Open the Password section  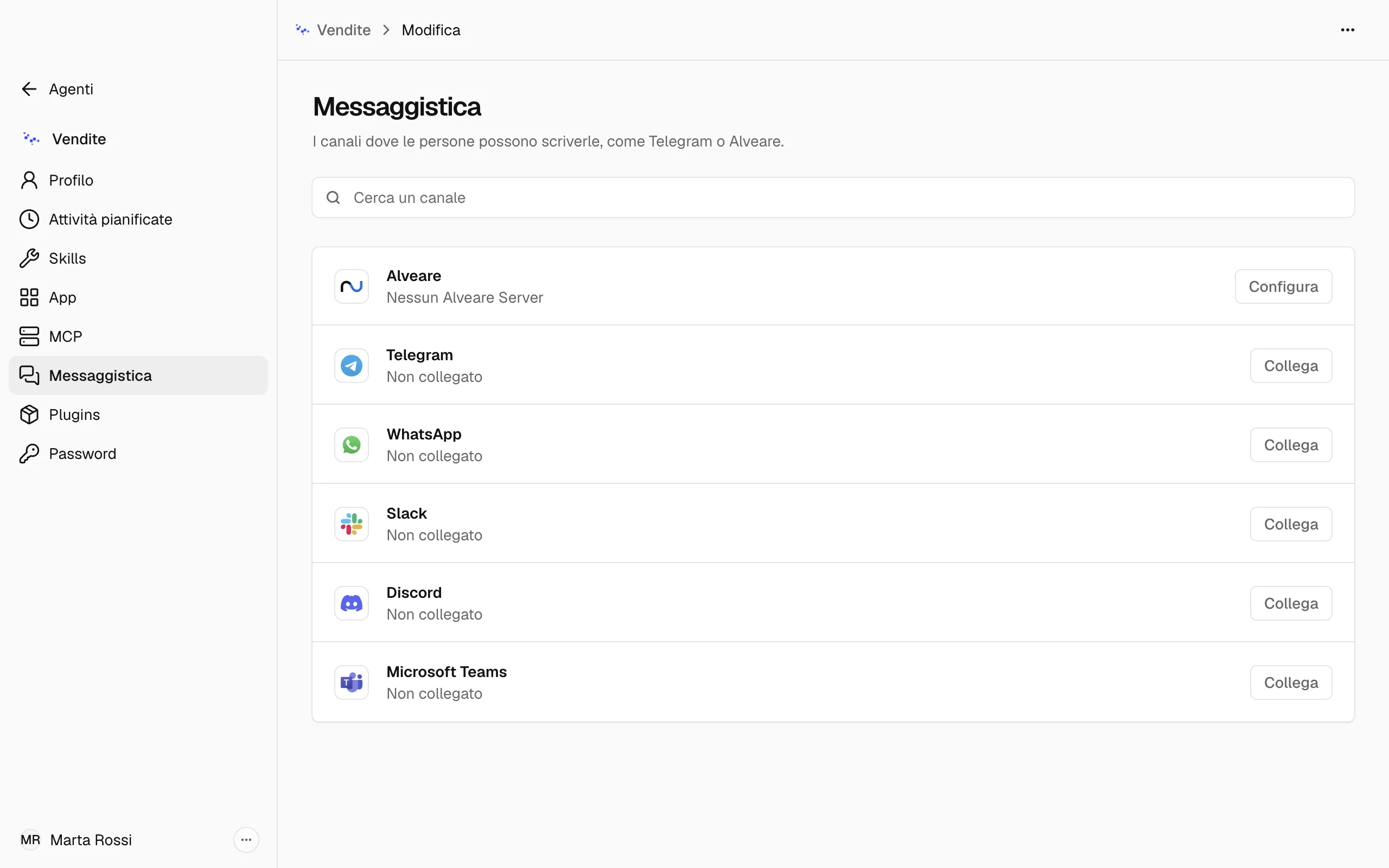click(138, 454)
